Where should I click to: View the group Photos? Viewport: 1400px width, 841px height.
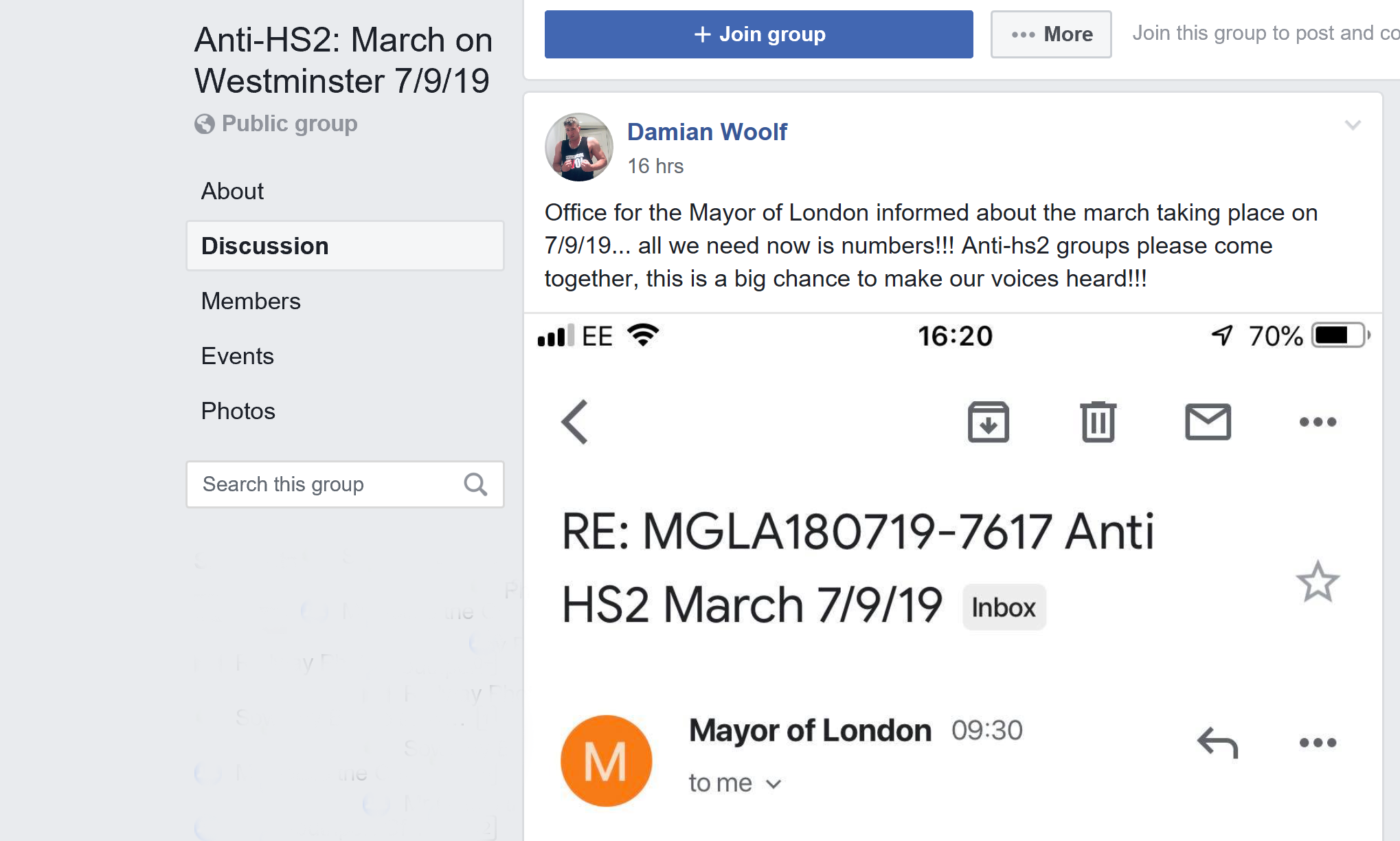(238, 411)
